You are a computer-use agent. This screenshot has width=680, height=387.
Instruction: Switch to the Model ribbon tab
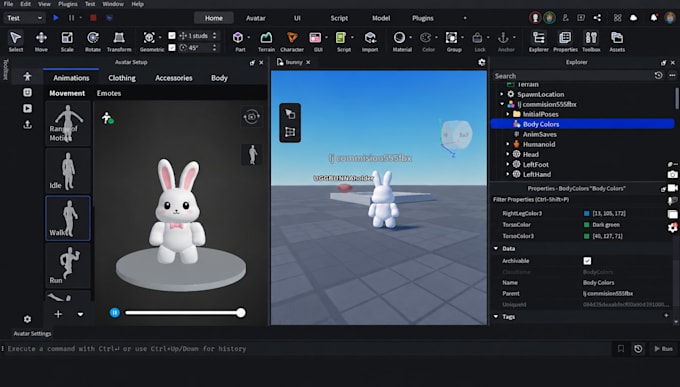pos(381,18)
